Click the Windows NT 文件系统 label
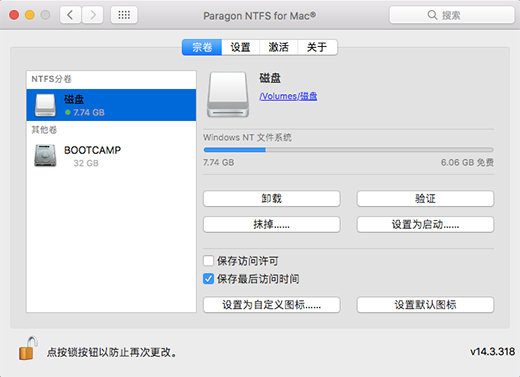This screenshot has width=520, height=377. 247,137
